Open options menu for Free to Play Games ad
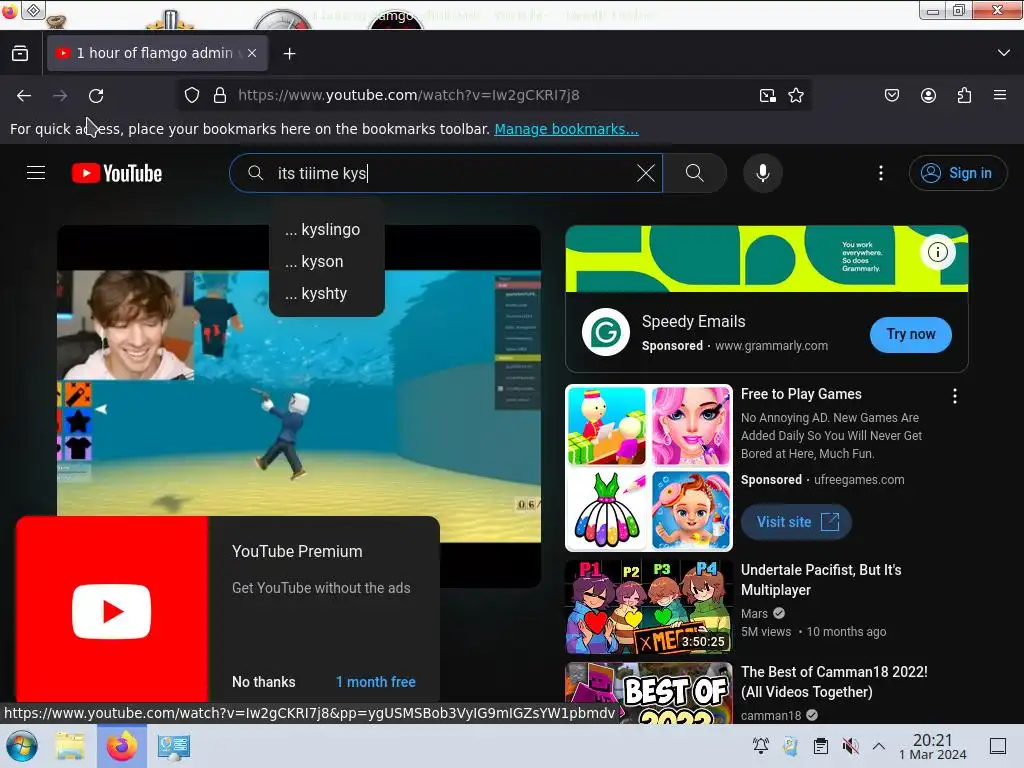 (955, 396)
